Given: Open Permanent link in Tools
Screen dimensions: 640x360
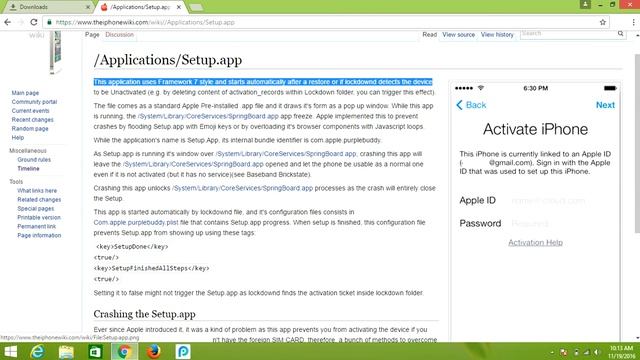Looking at the screenshot, I should point(37,227).
